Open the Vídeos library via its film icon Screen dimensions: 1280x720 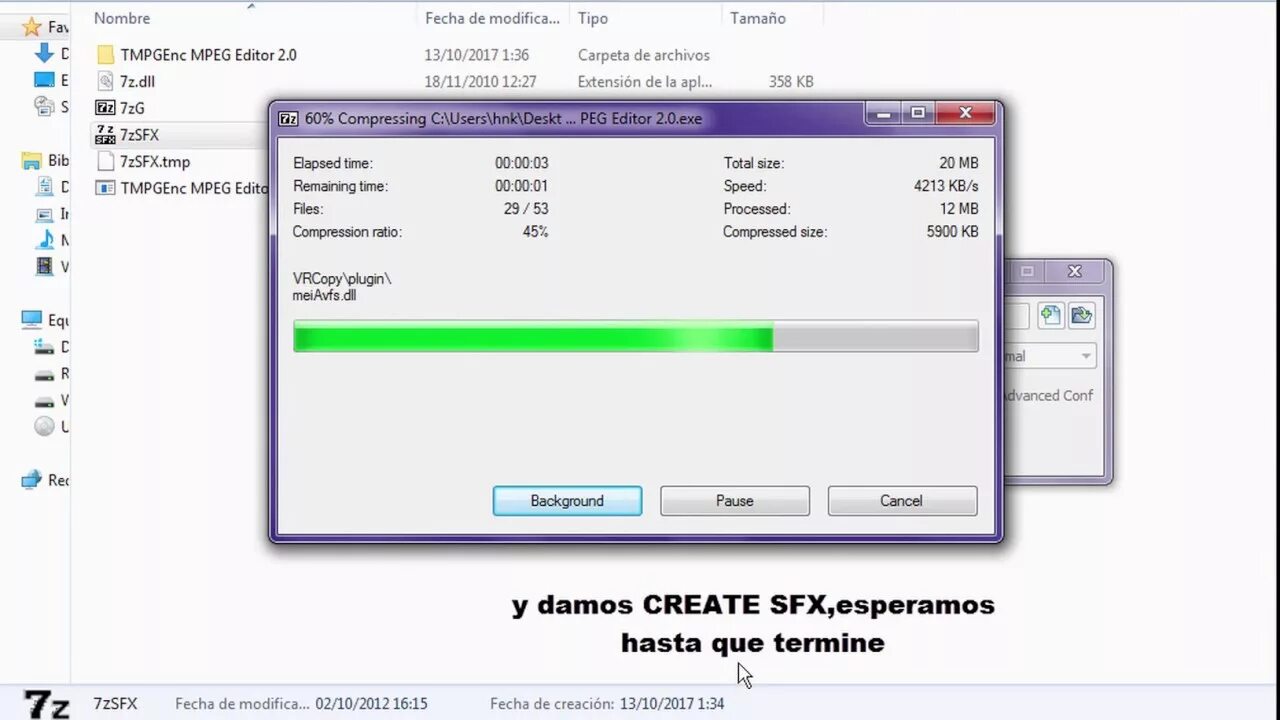tap(44, 265)
